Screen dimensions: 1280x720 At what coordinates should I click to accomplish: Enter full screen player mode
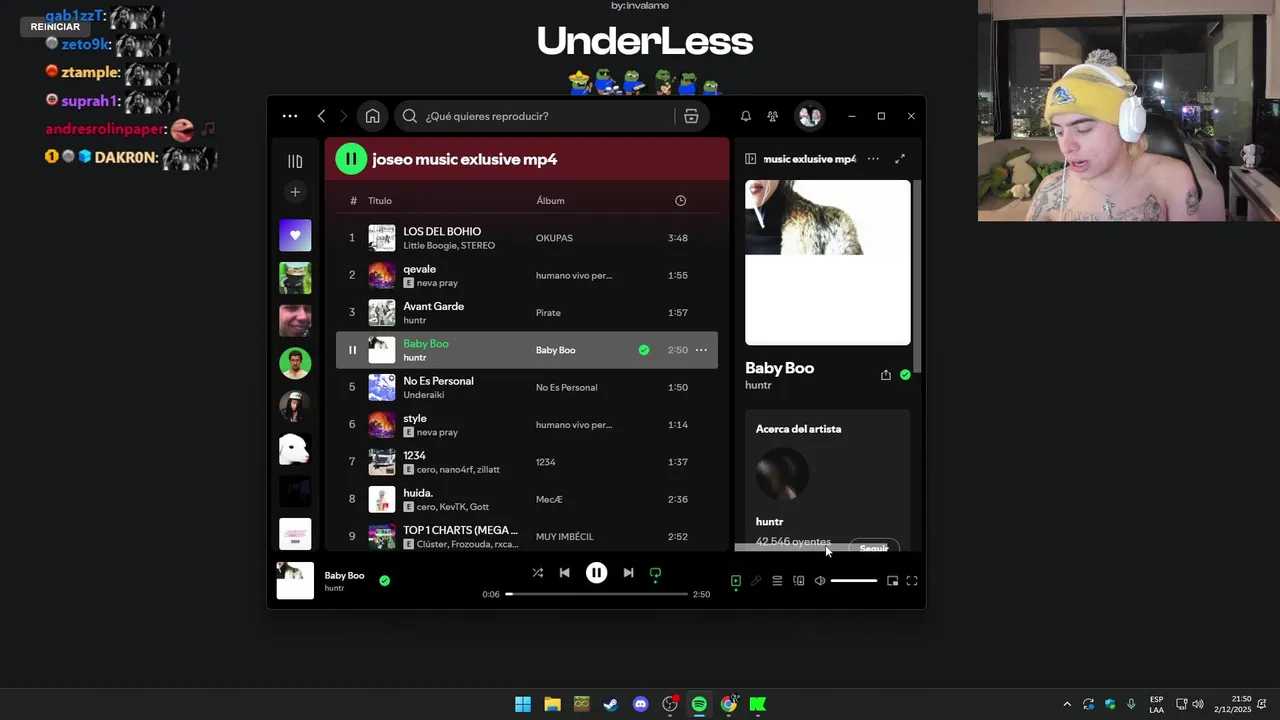tap(912, 581)
